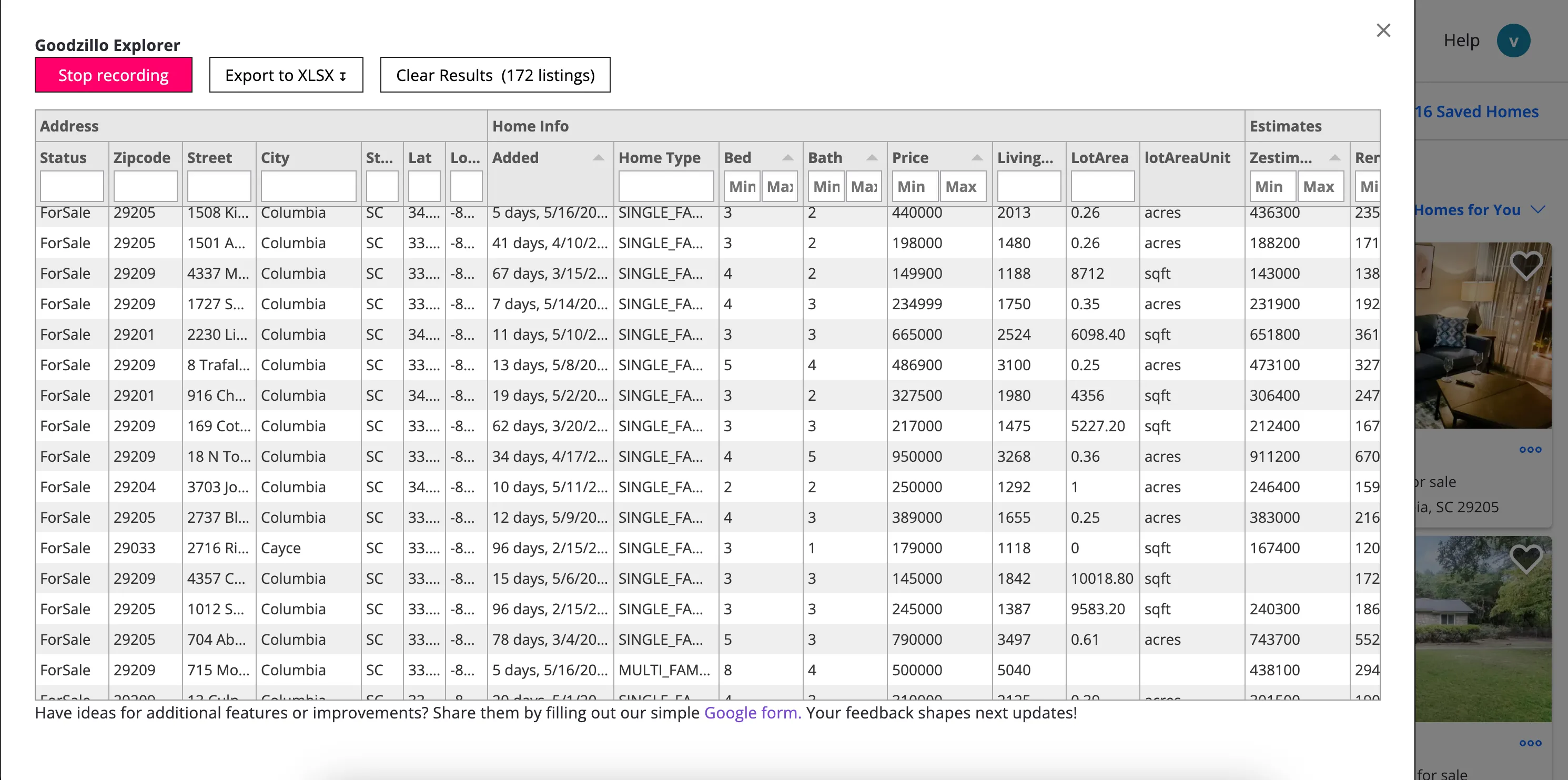Save the house exterior listing with the heart
The width and height of the screenshot is (1568, 780).
click(1526, 559)
